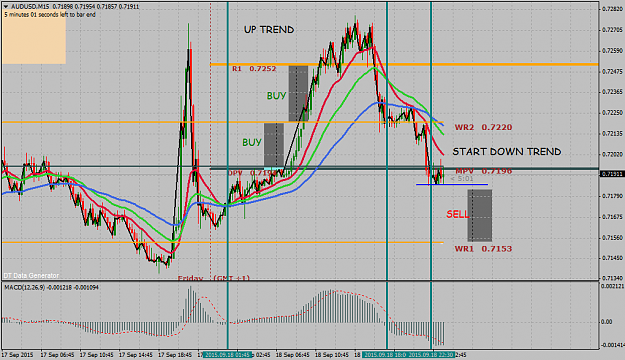Image resolution: width=625 pixels, height=360 pixels.
Task: Click the highlighted 2015.09.18 22:30 time marker
Action: (431, 354)
